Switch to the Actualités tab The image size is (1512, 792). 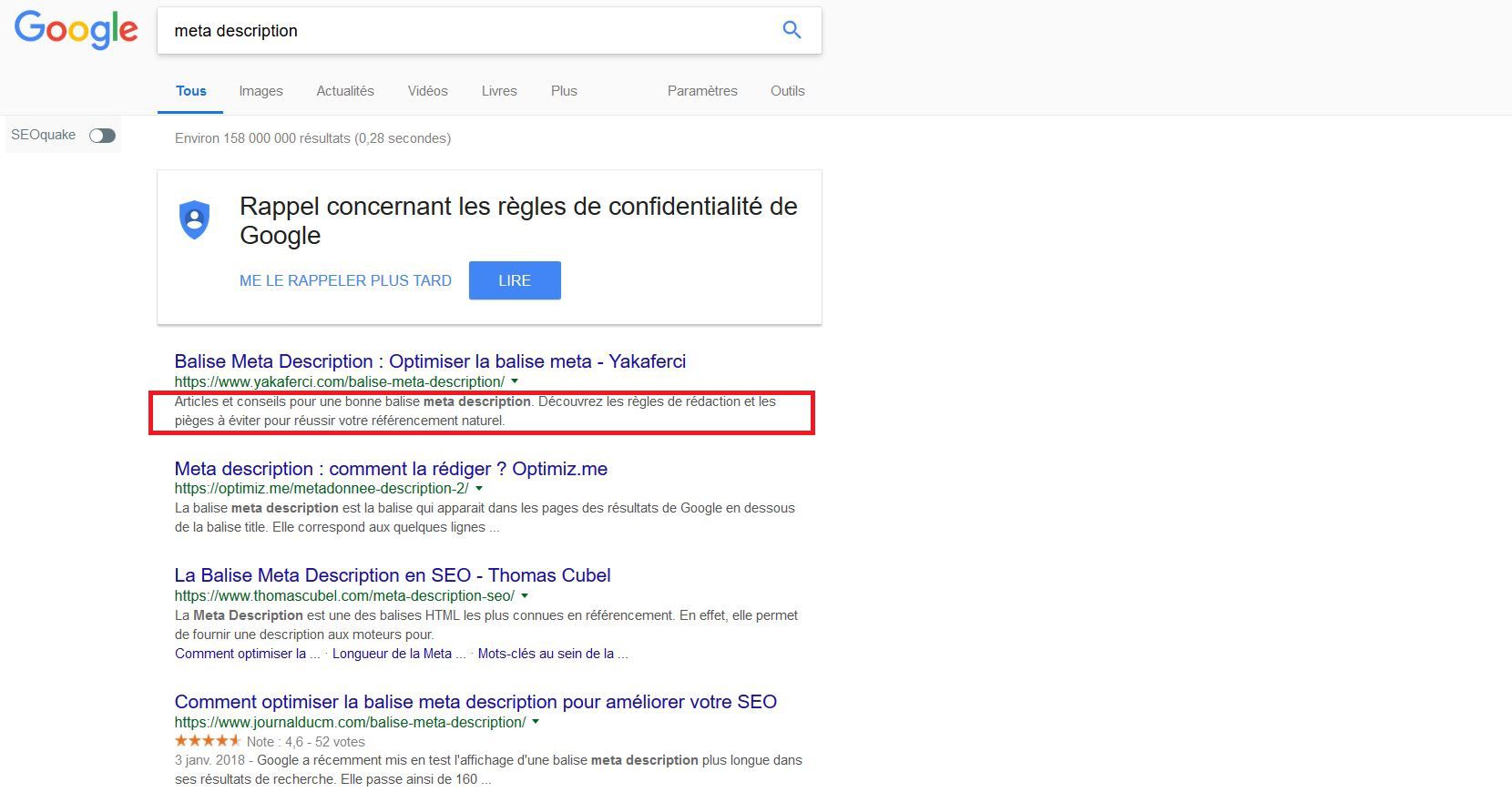tap(345, 91)
